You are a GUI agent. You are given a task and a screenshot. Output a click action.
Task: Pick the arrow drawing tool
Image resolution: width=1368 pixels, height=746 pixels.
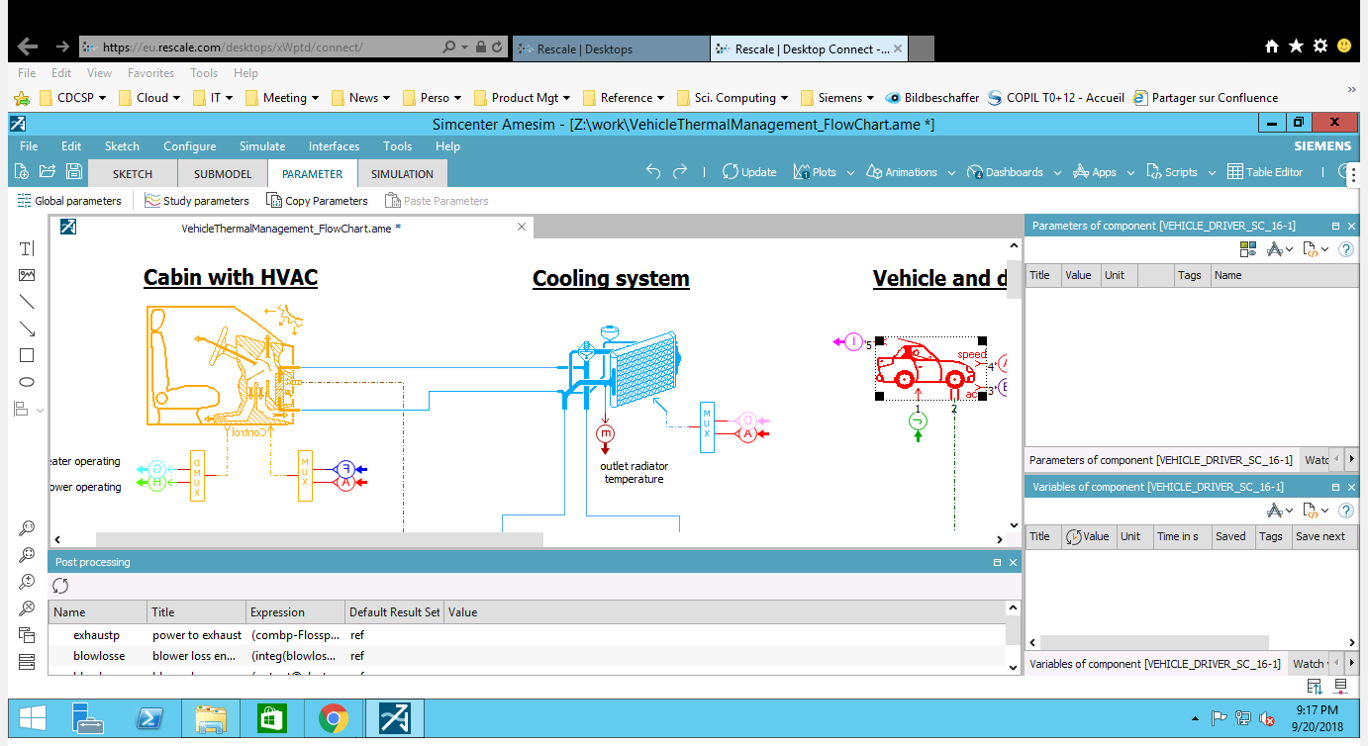(27, 329)
